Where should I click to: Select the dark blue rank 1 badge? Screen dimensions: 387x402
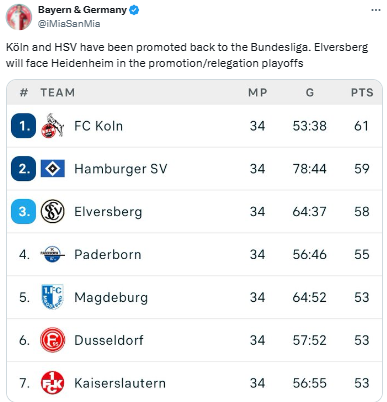tap(23, 126)
